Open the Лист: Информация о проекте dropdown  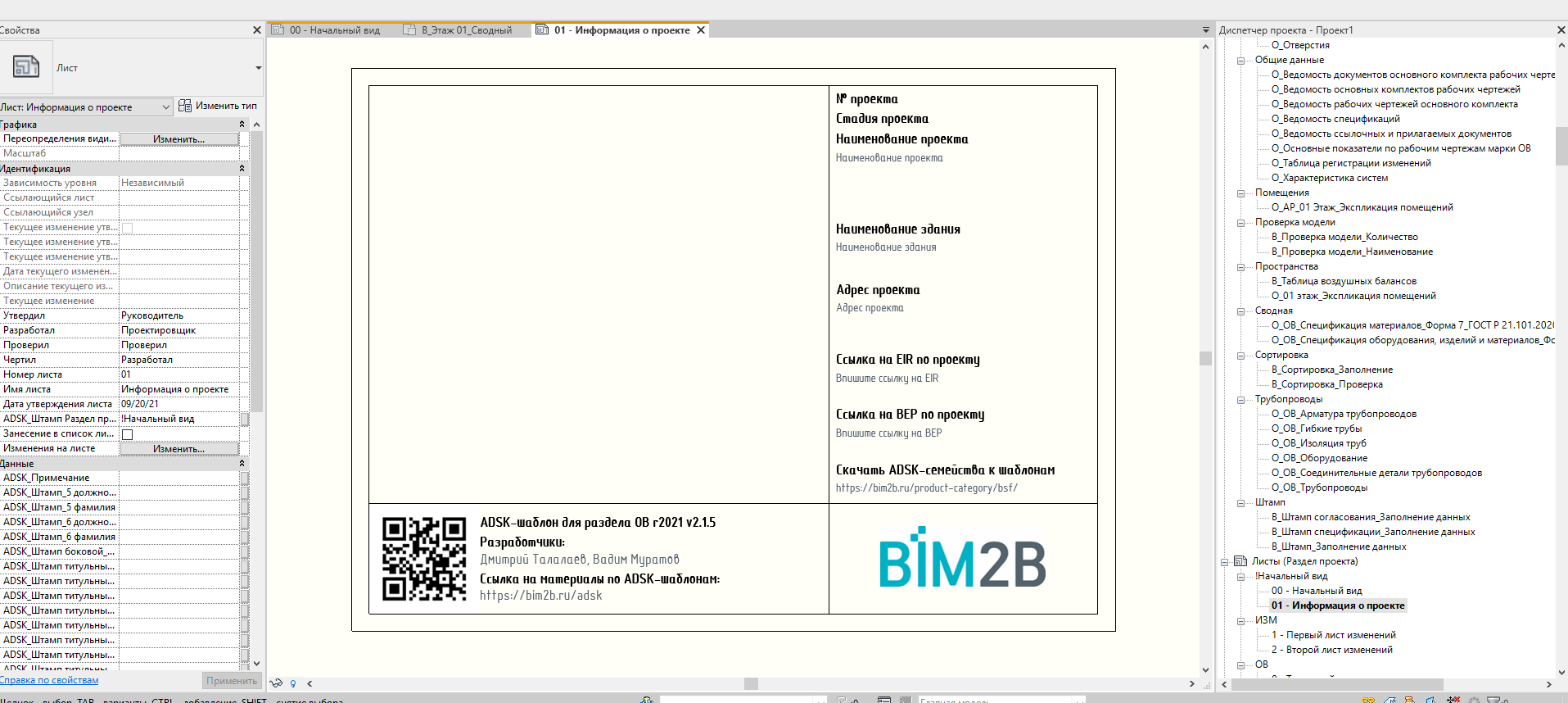tap(165, 107)
